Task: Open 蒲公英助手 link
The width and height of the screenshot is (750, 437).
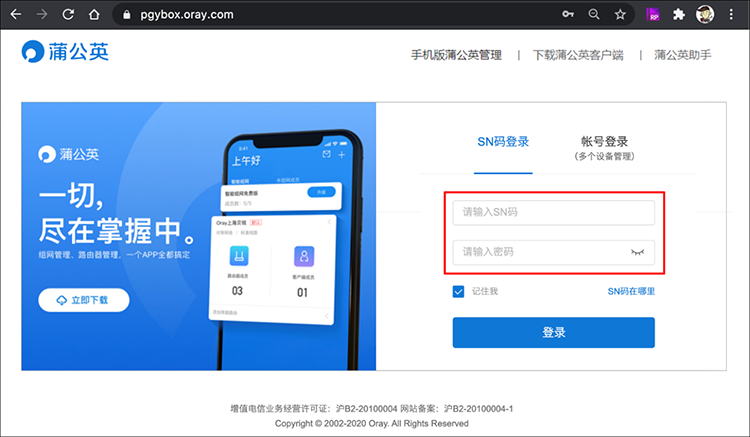Action: pyautogui.click(x=683, y=55)
